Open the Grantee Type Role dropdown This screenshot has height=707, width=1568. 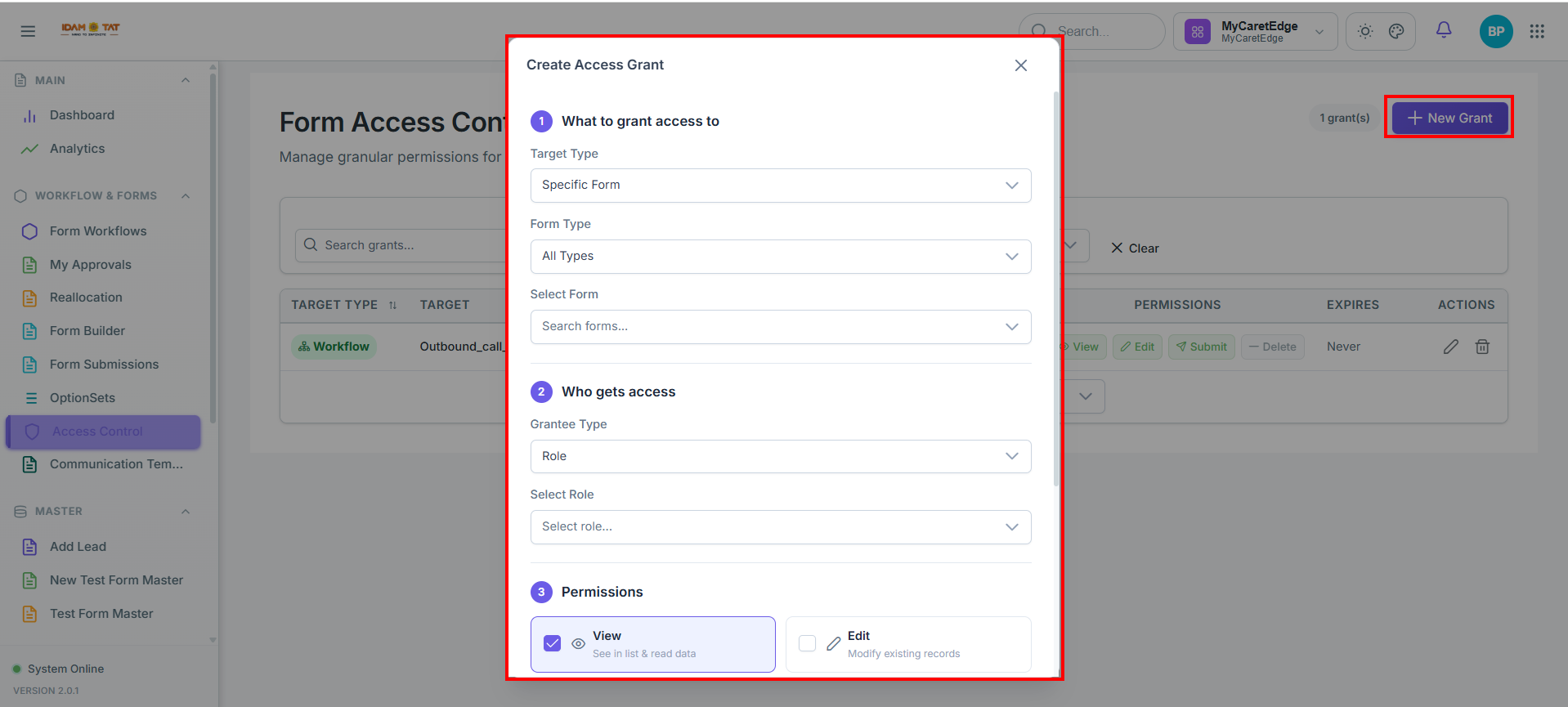pyautogui.click(x=781, y=456)
